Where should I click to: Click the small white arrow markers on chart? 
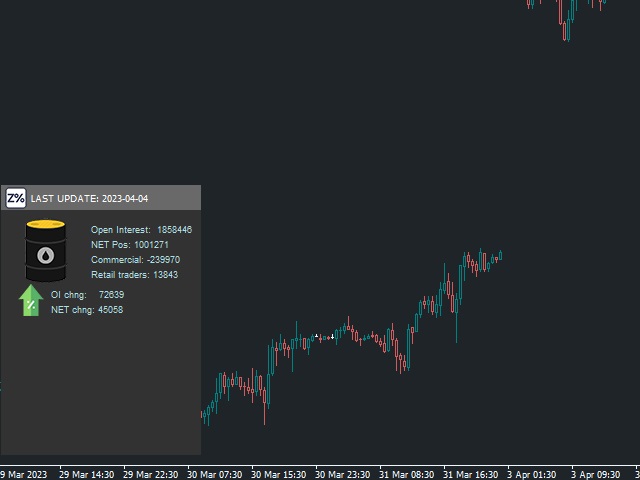tap(324, 336)
